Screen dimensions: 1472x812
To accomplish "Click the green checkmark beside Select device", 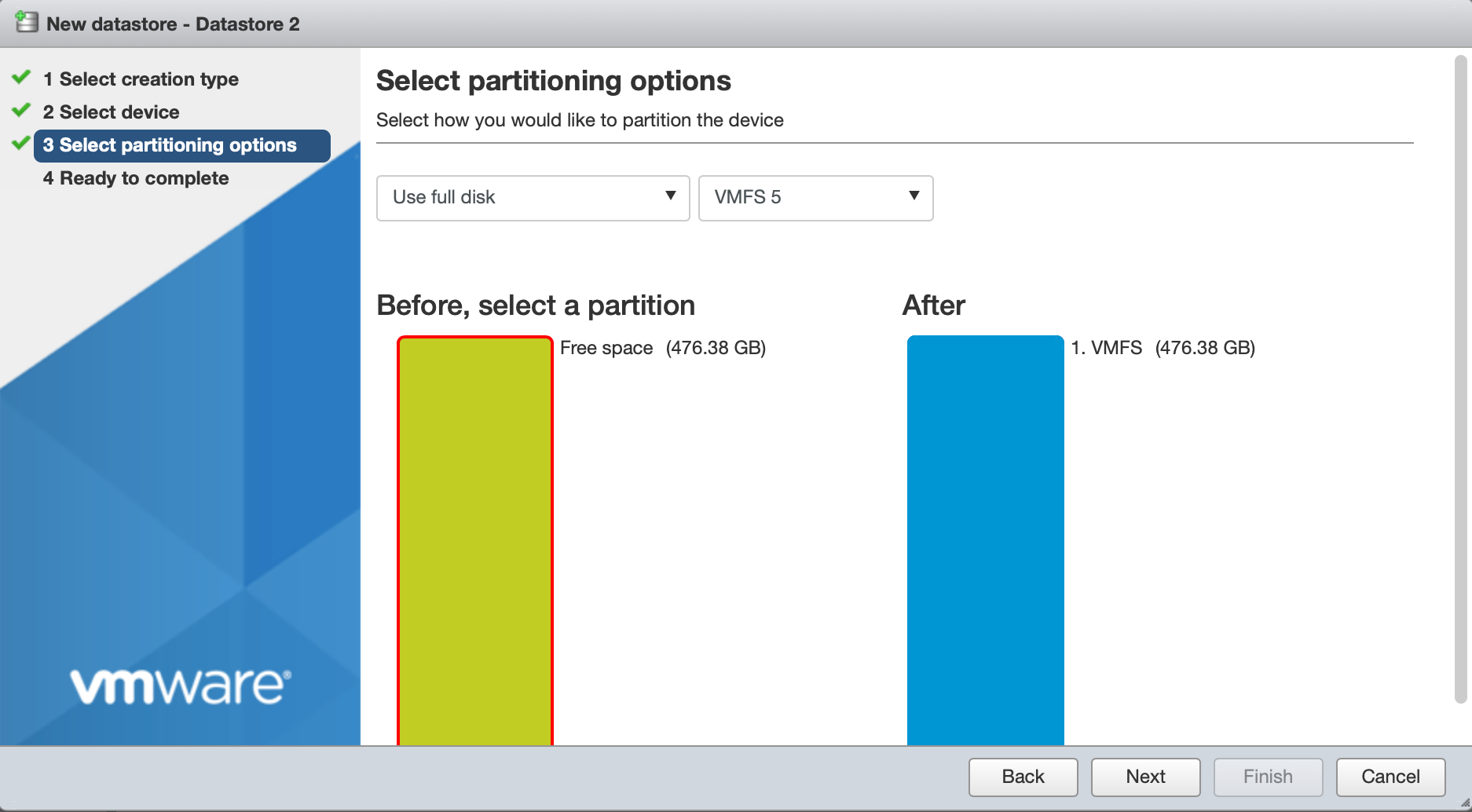I will pyautogui.click(x=21, y=111).
